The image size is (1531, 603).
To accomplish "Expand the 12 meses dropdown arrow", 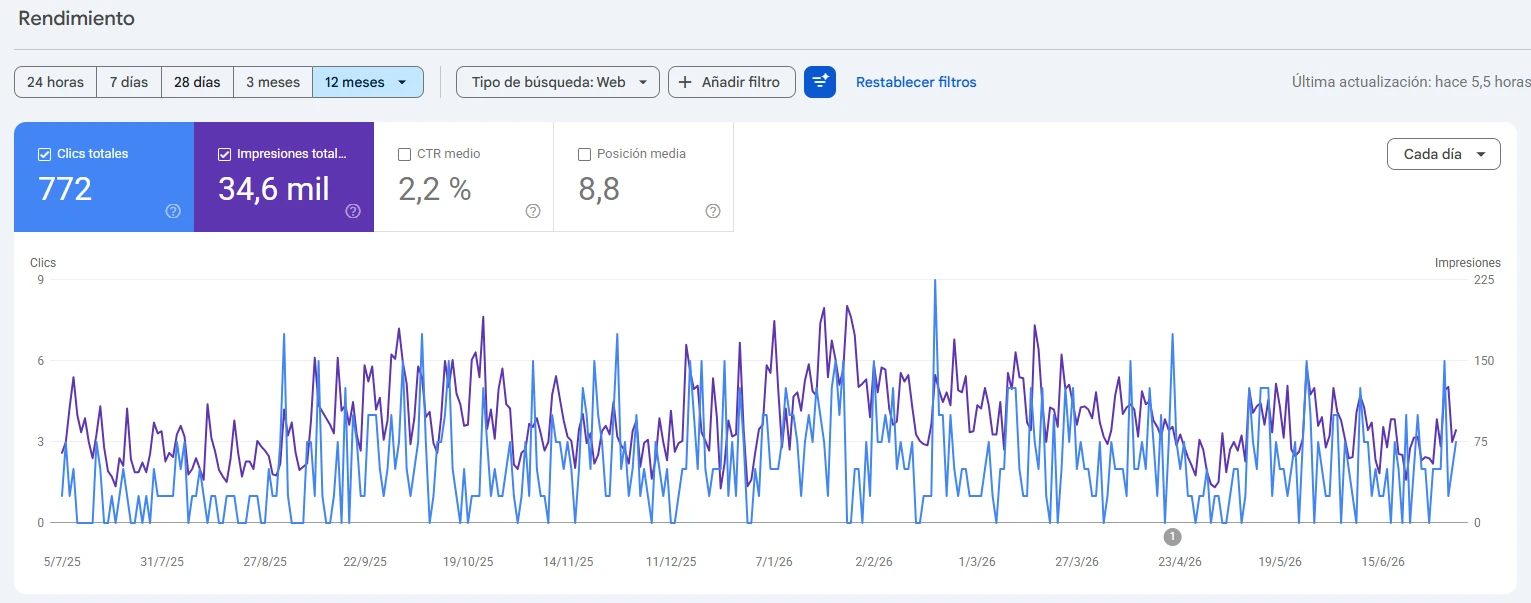I will 402,82.
